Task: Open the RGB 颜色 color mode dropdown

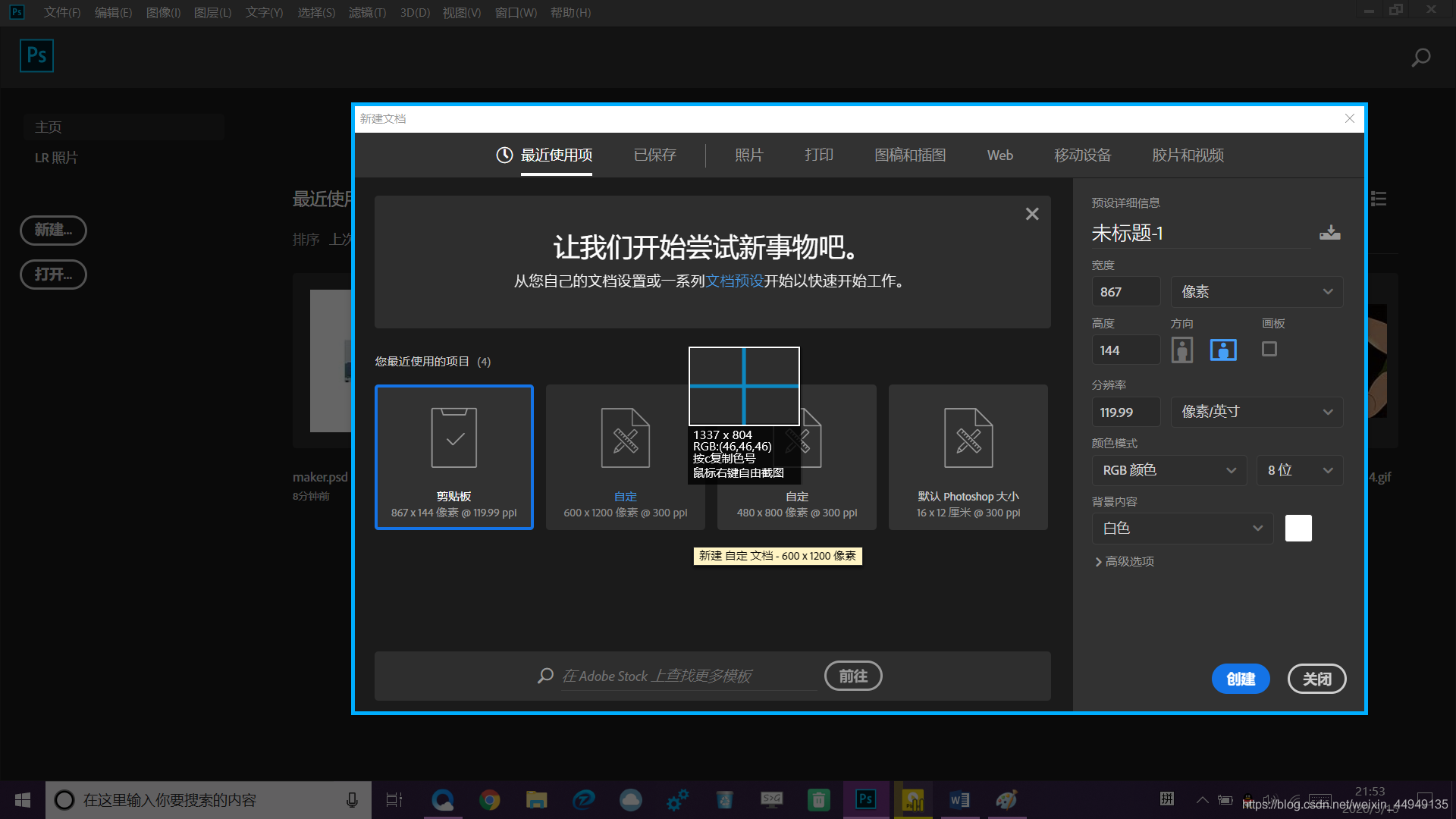Action: tap(1169, 470)
